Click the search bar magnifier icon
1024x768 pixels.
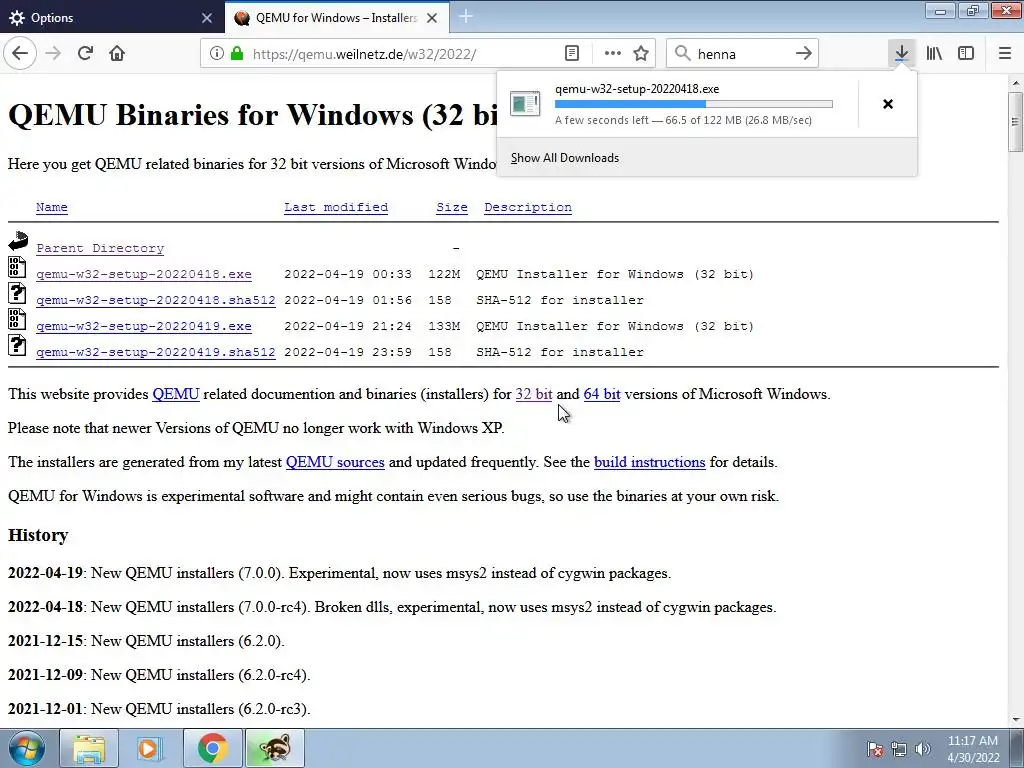click(682, 54)
